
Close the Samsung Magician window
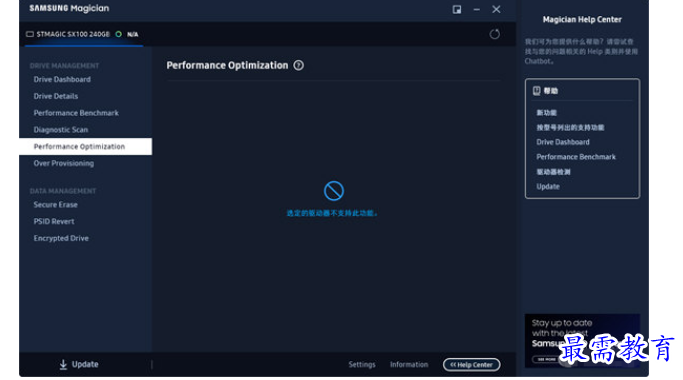[496, 9]
